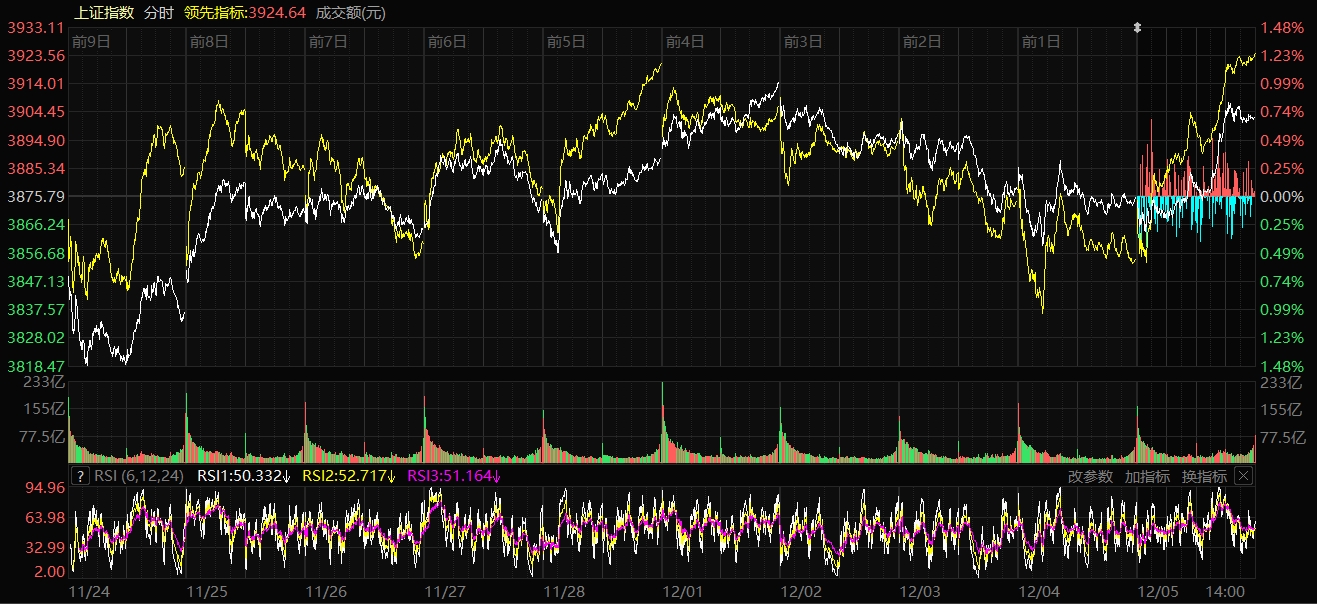This screenshot has height=604, width=1317.
Task: Click the 11/27 date on the time axis
Action: [x=445, y=591]
